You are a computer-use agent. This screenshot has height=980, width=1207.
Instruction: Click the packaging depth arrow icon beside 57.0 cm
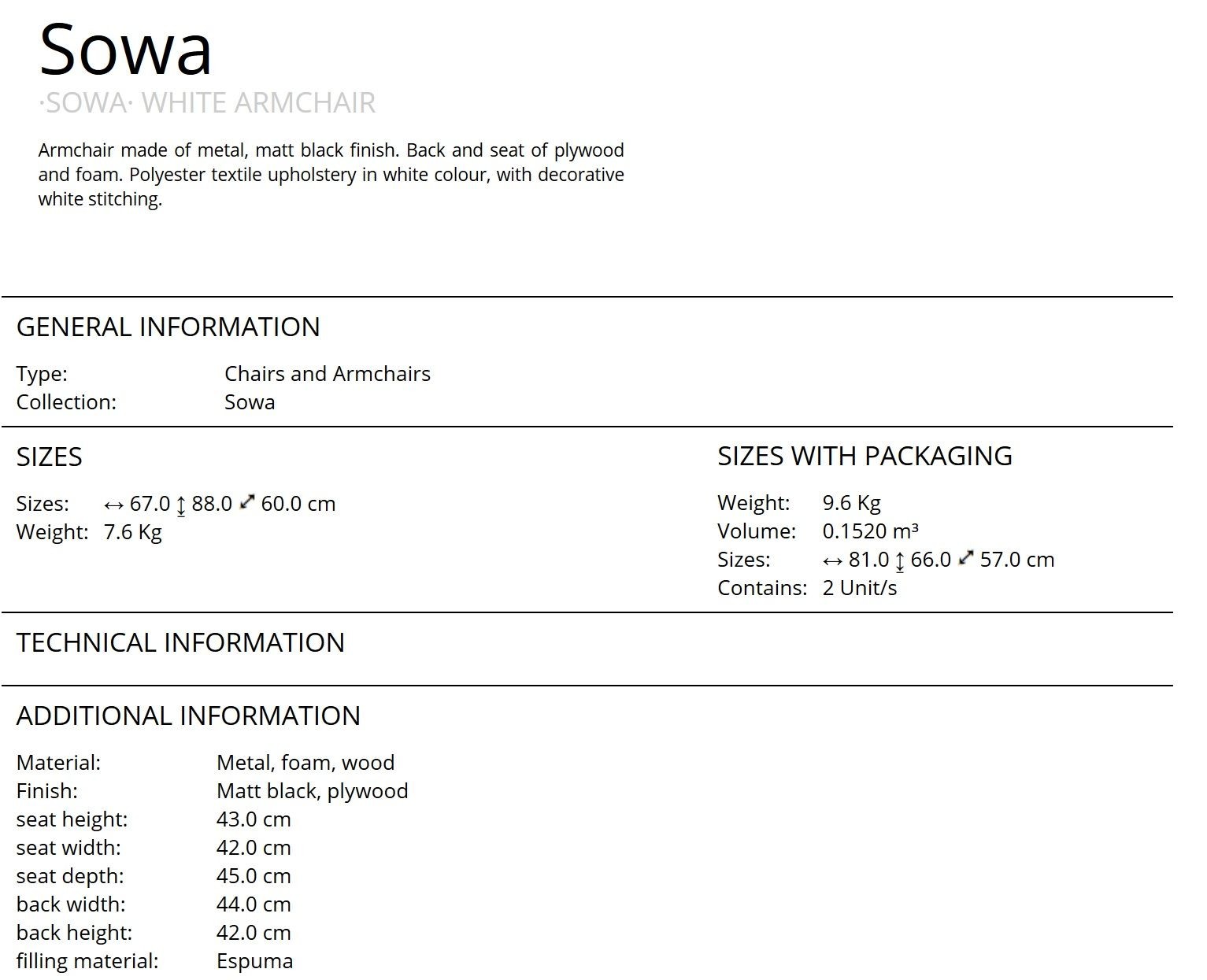[x=966, y=557]
